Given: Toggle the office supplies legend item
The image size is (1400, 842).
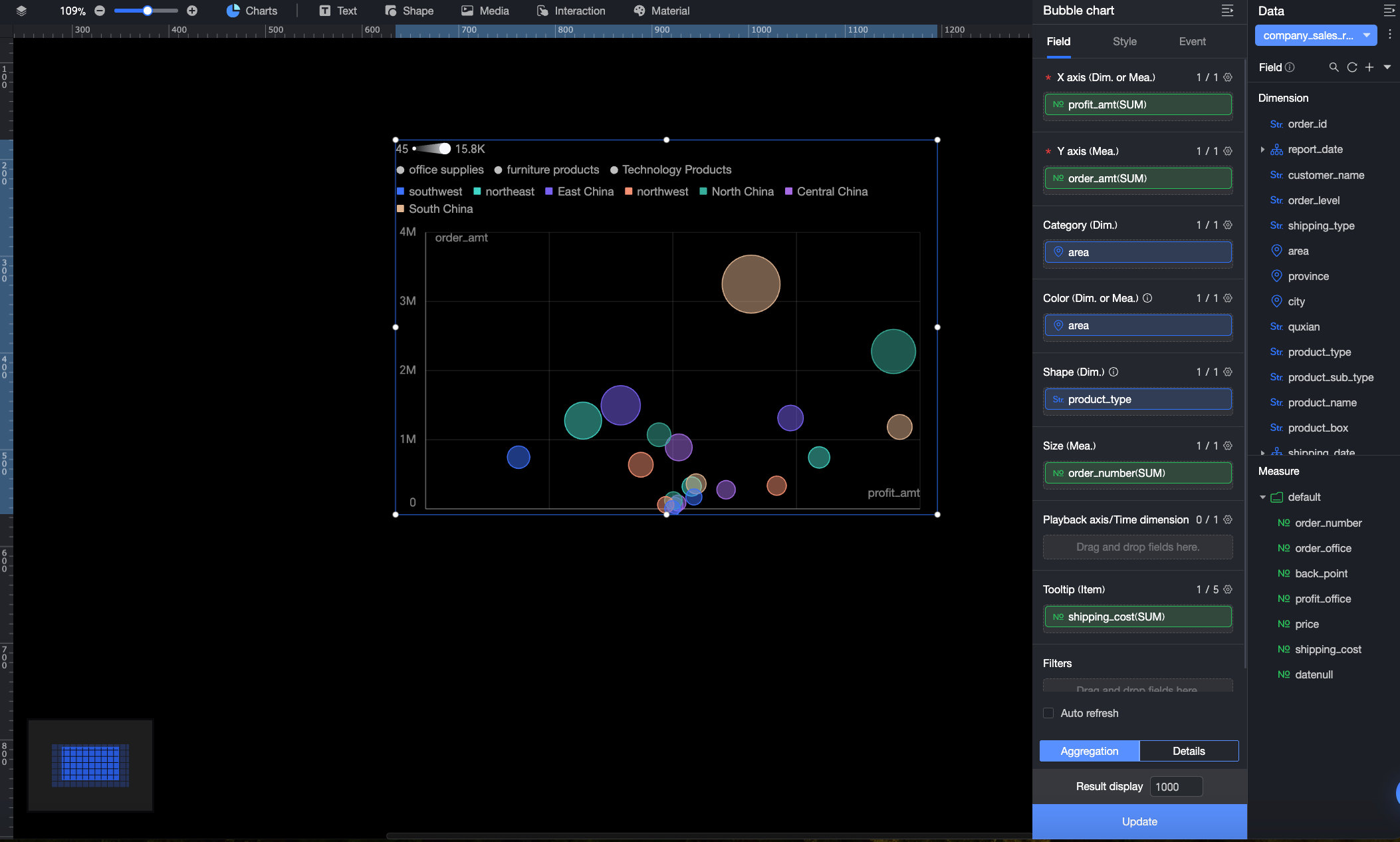Looking at the screenshot, I should [x=440, y=170].
